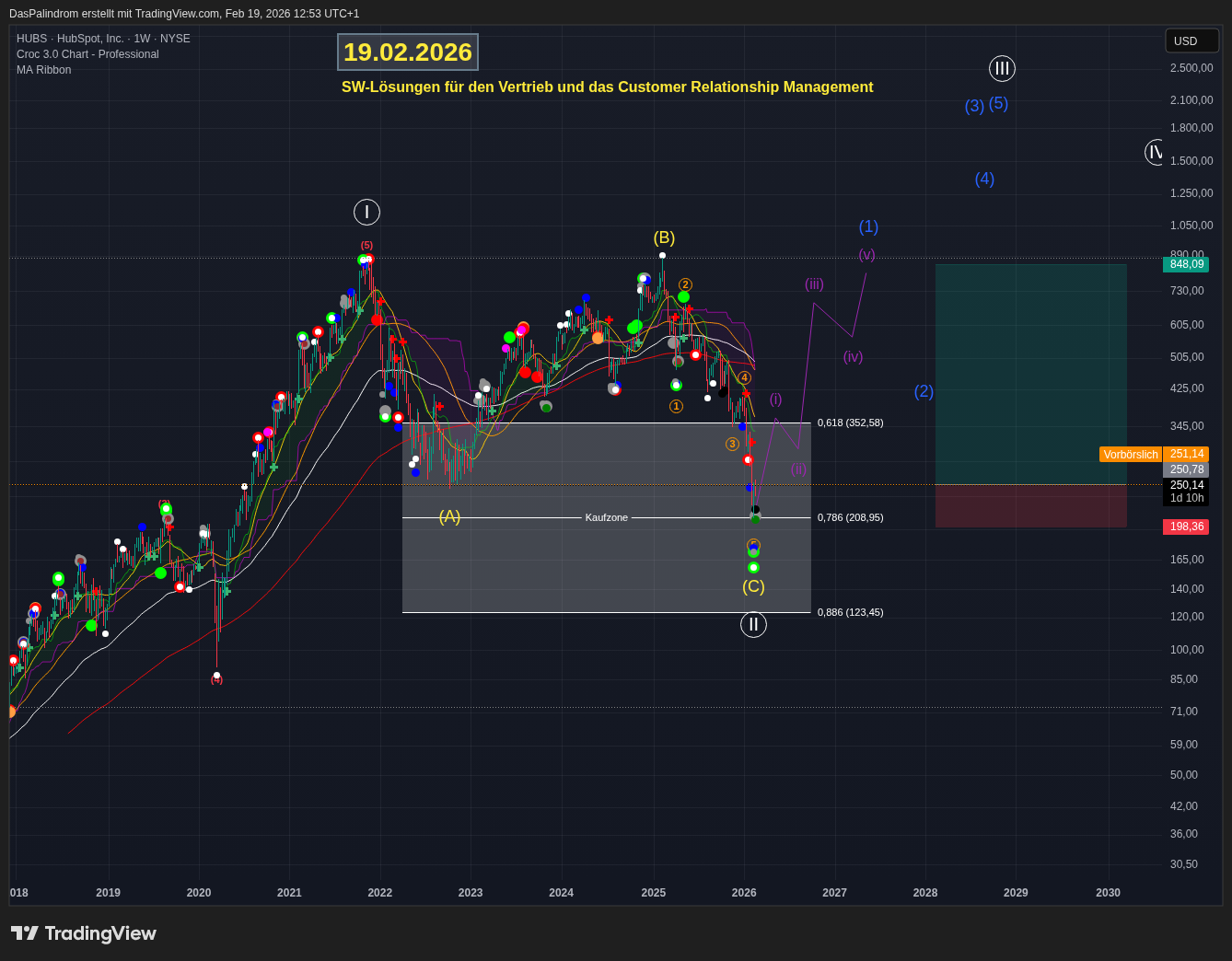Select the circled wave III label

[x=1002, y=68]
